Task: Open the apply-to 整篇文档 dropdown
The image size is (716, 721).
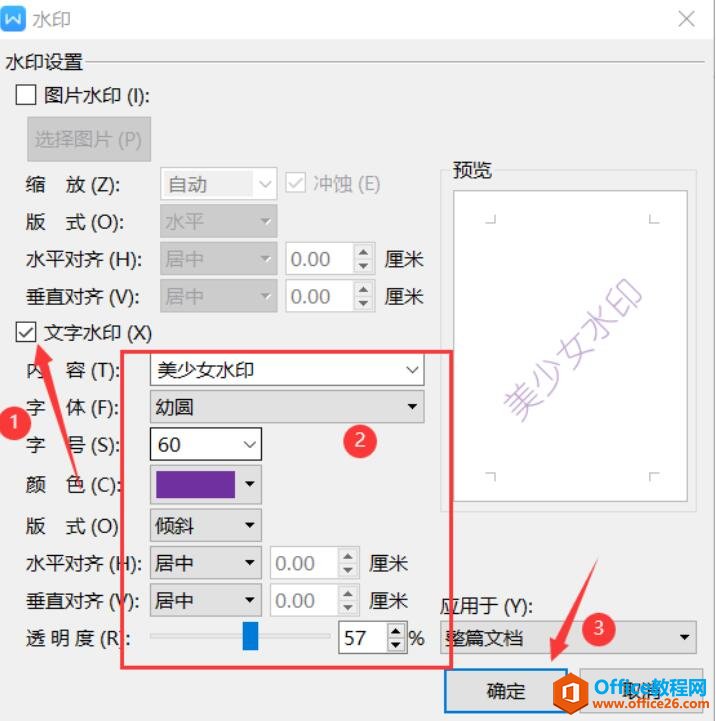Action: [568, 637]
